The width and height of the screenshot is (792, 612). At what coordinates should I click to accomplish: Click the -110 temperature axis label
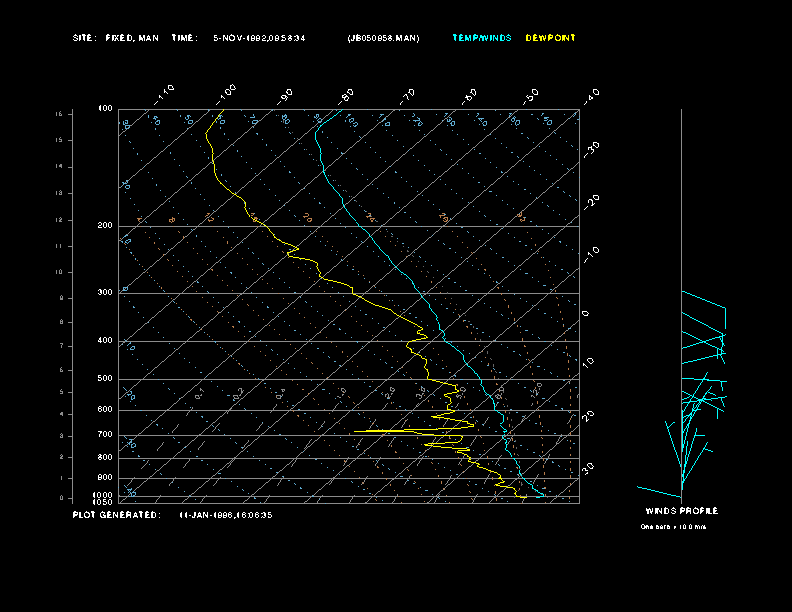[x=166, y=93]
